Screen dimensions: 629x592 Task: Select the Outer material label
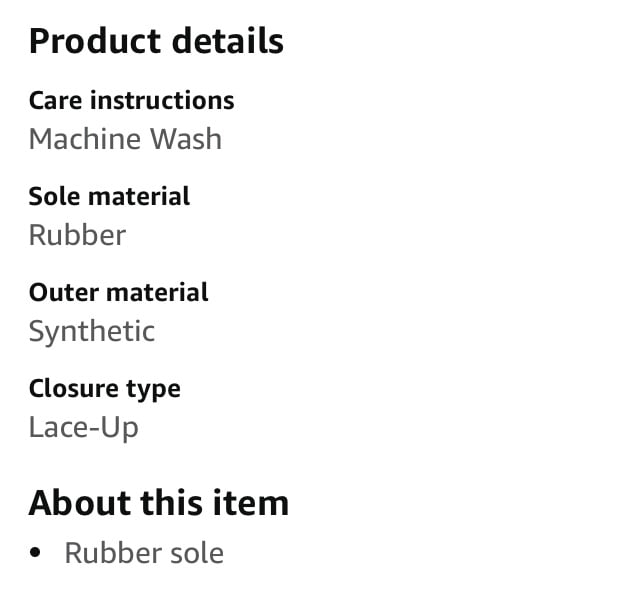click(x=118, y=292)
